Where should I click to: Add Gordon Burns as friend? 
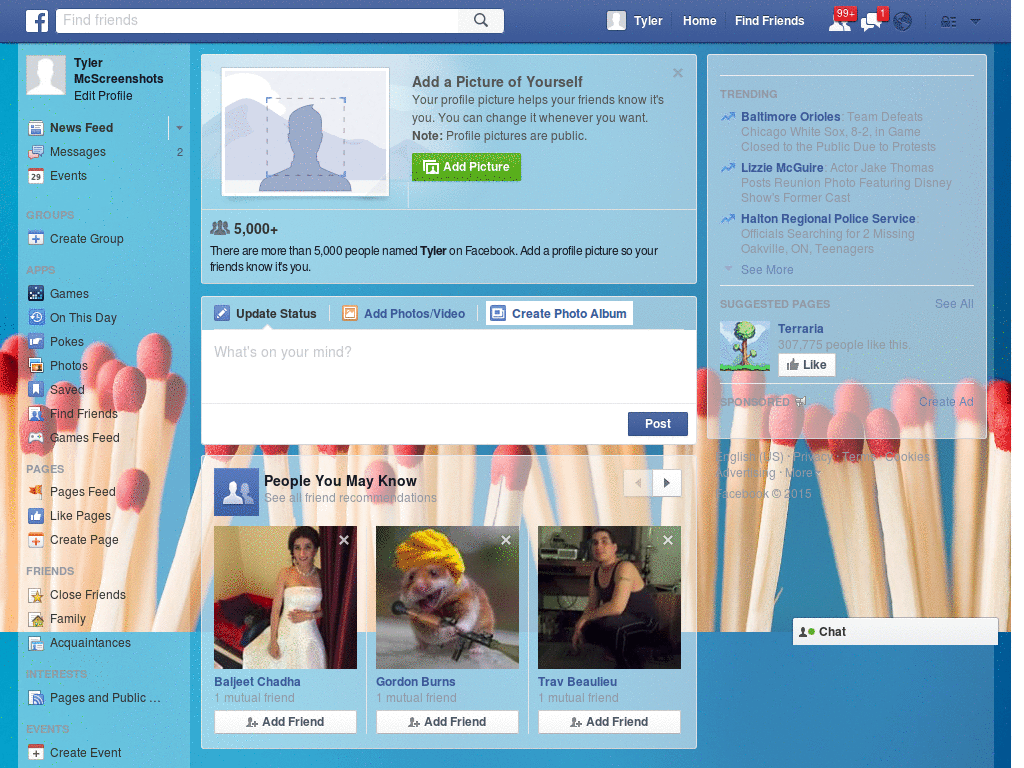pyautogui.click(x=447, y=722)
